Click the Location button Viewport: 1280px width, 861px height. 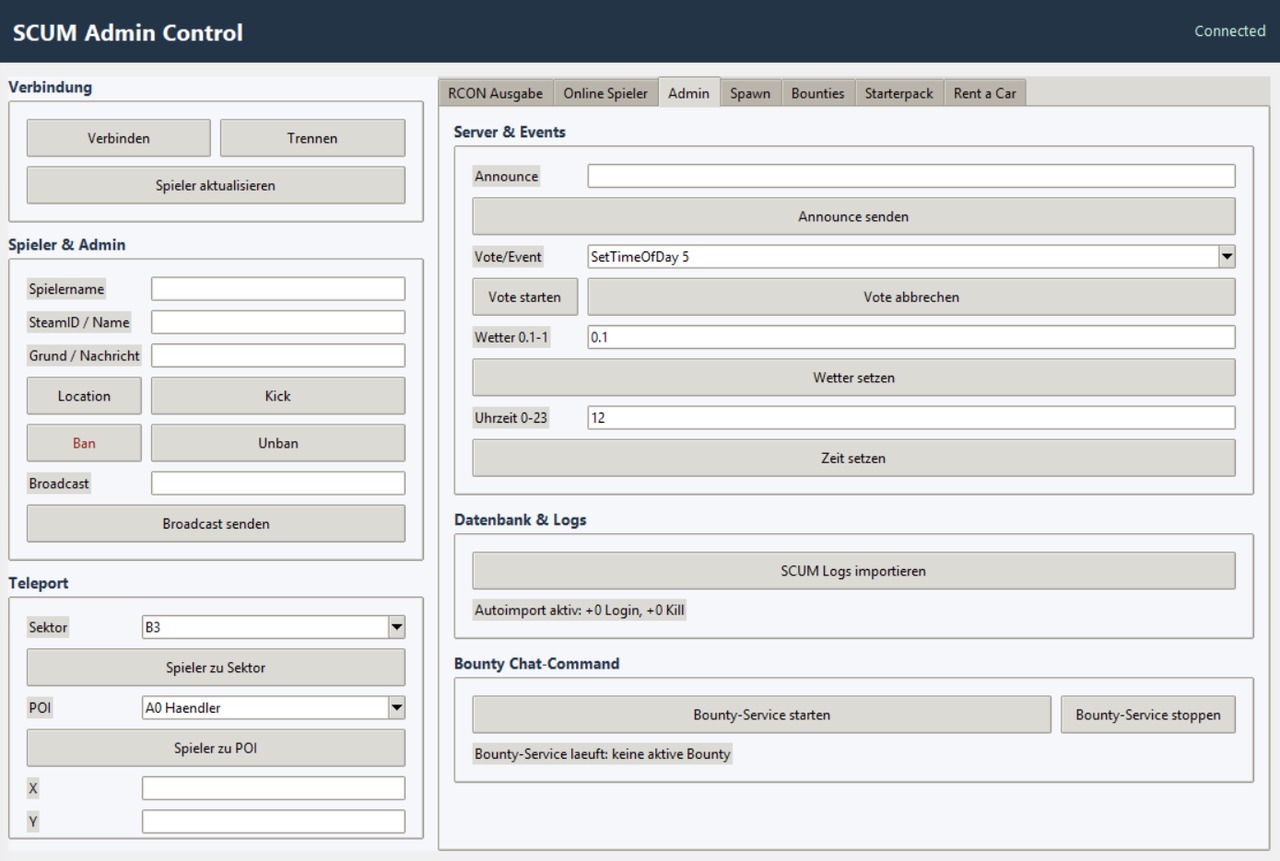[84, 396]
